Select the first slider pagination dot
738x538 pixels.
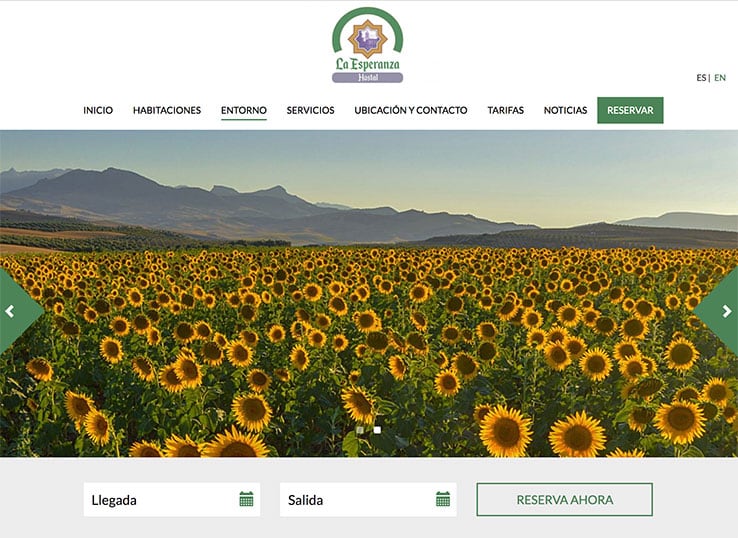[360, 430]
